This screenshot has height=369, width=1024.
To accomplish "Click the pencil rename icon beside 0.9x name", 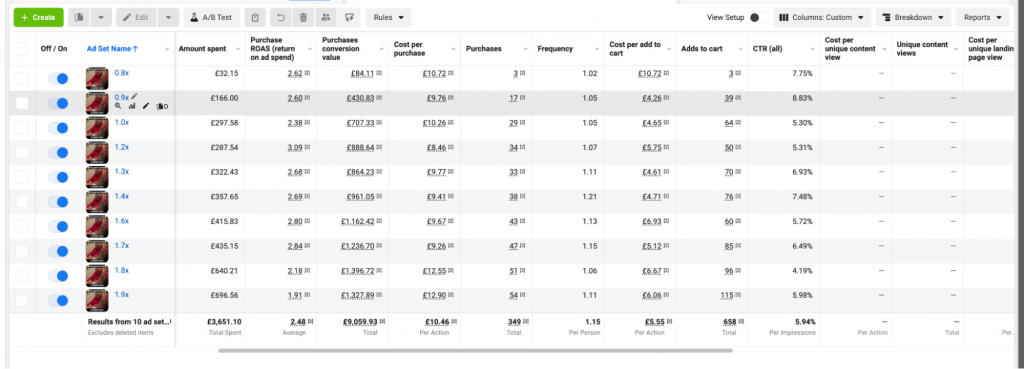I will (x=135, y=96).
